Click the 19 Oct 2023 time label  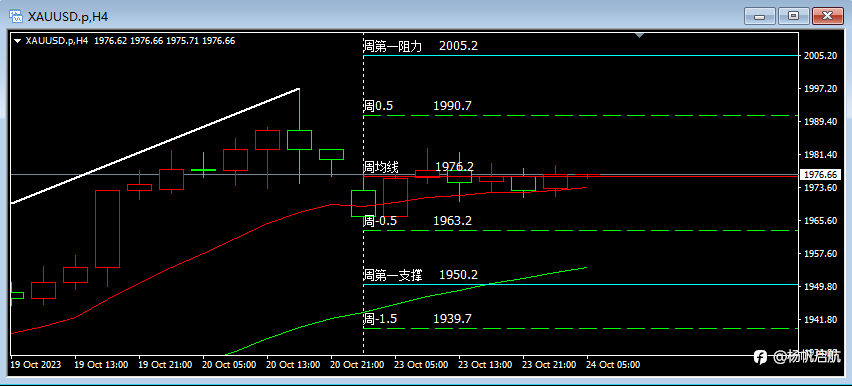click(x=36, y=364)
